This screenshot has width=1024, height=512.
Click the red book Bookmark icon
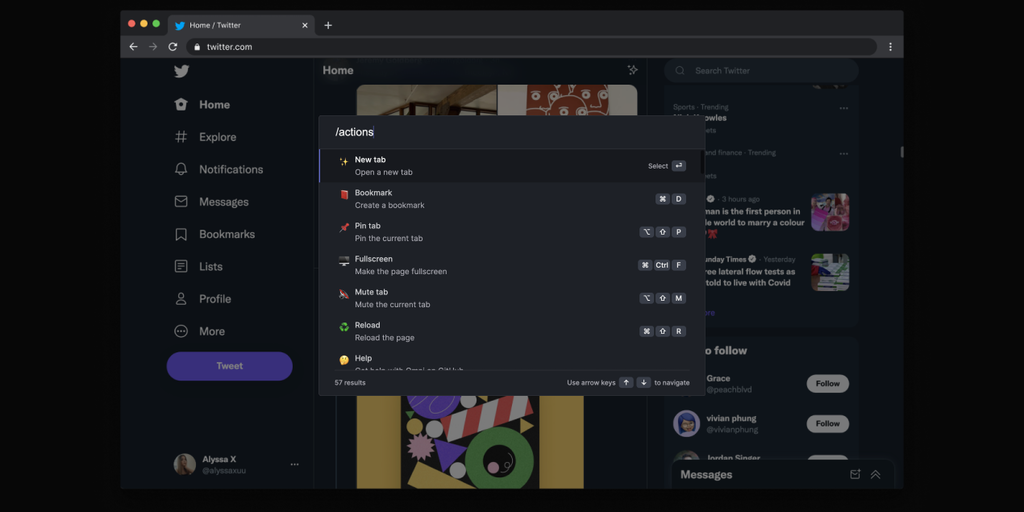pos(344,195)
